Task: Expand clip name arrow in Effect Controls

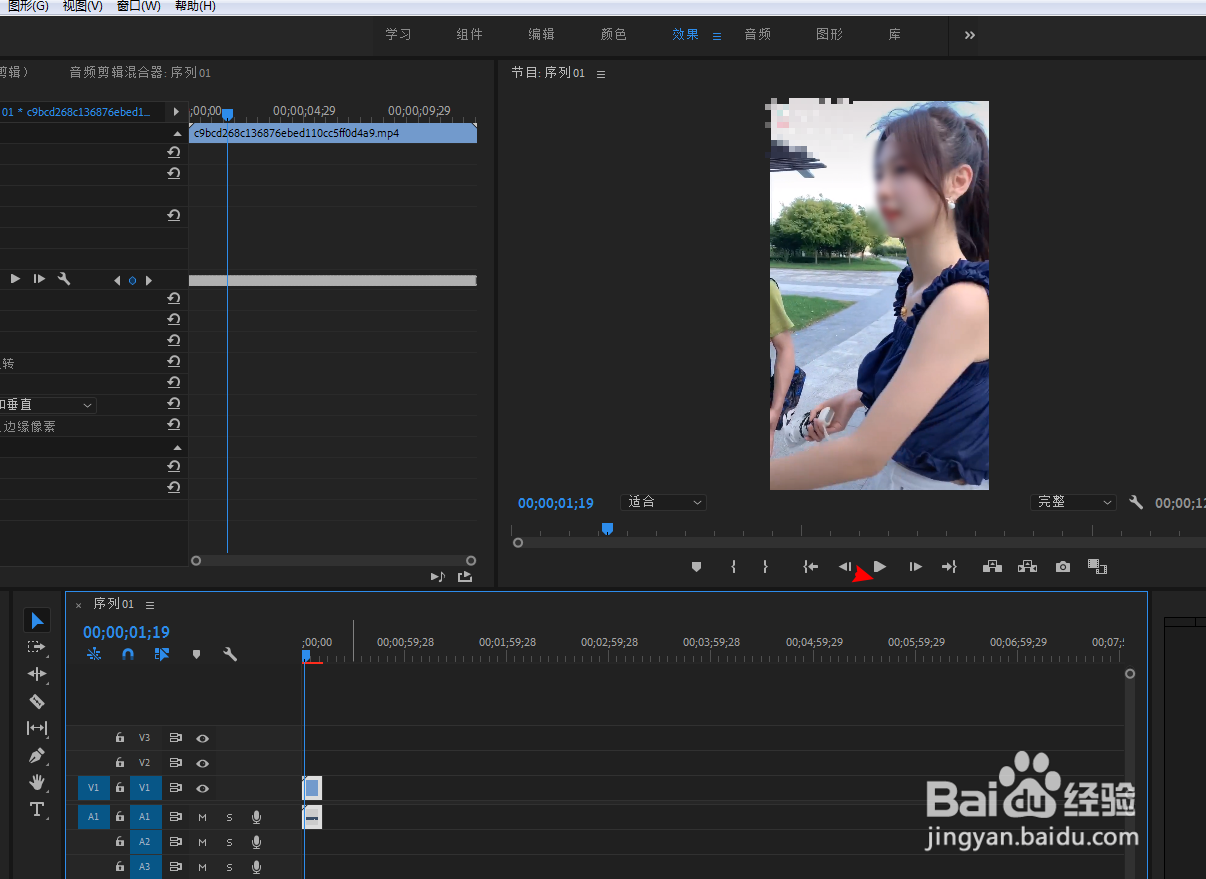Action: [176, 112]
